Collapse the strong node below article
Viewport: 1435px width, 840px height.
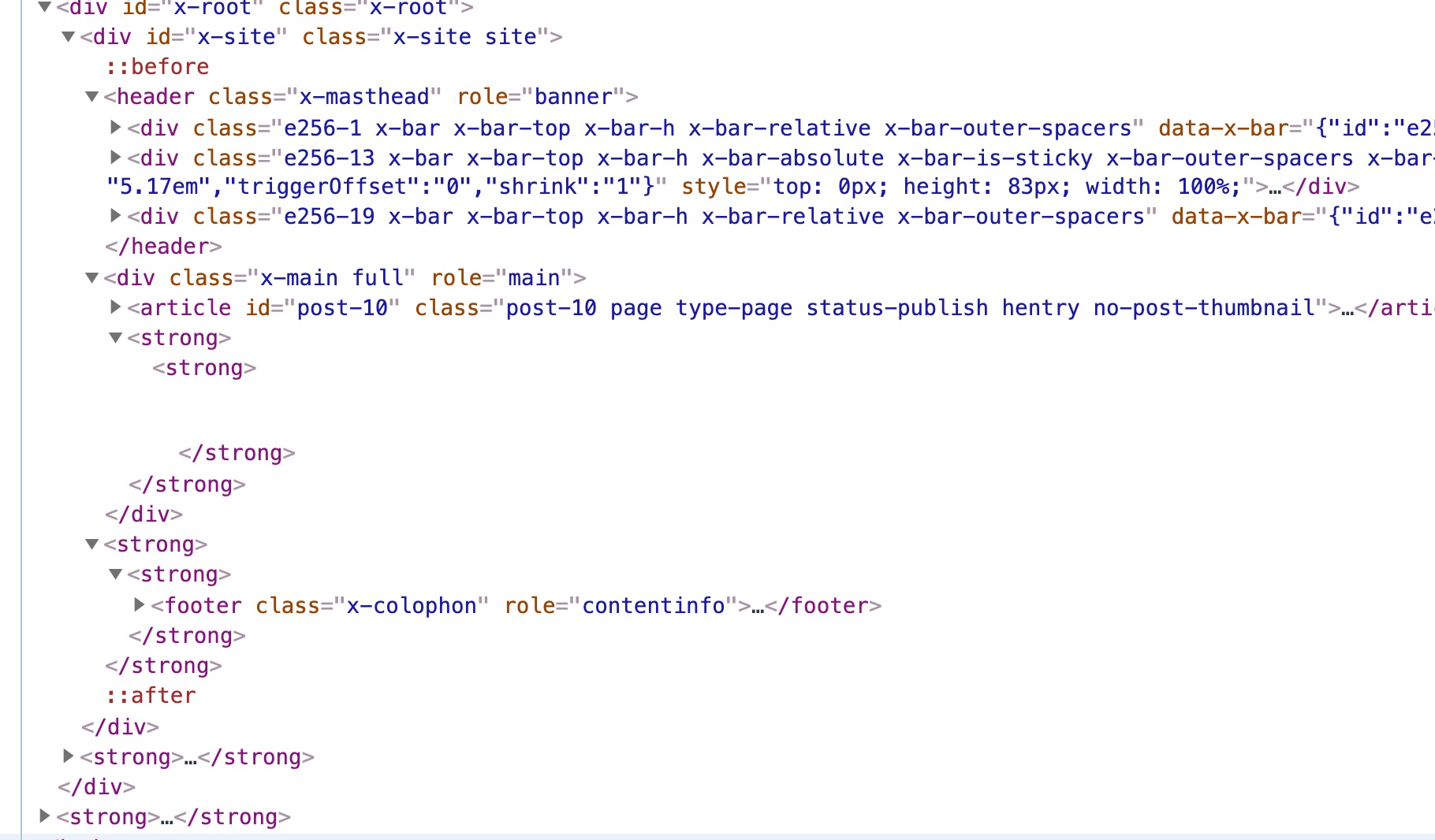(116, 337)
